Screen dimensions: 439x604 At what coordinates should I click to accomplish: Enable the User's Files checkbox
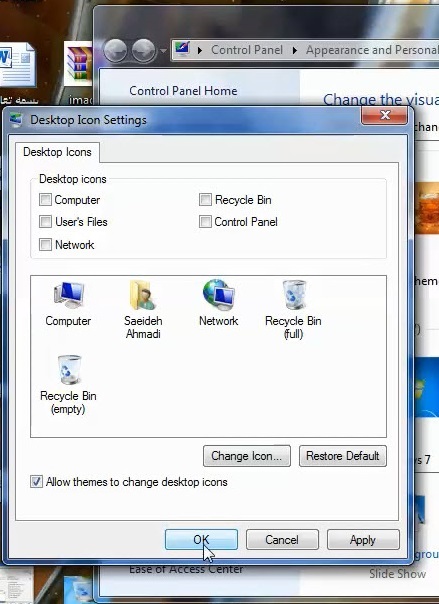(45, 221)
